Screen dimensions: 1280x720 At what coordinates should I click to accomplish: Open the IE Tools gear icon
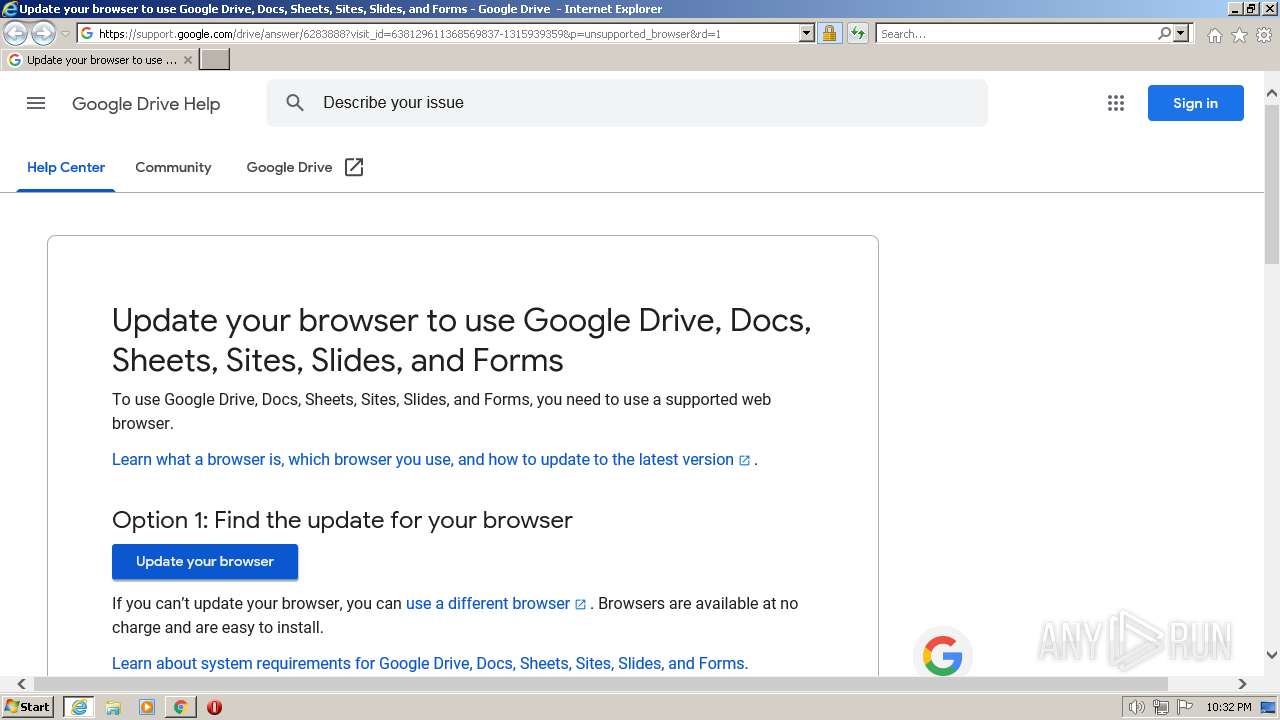click(x=1264, y=35)
